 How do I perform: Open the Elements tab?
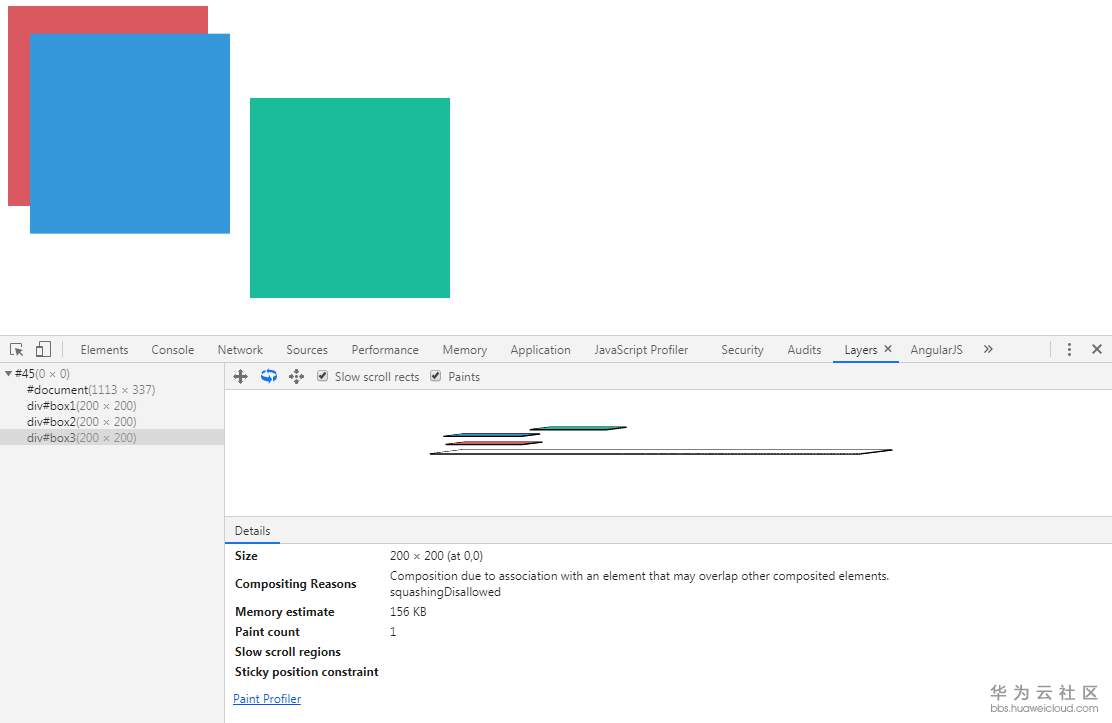[x=104, y=350]
